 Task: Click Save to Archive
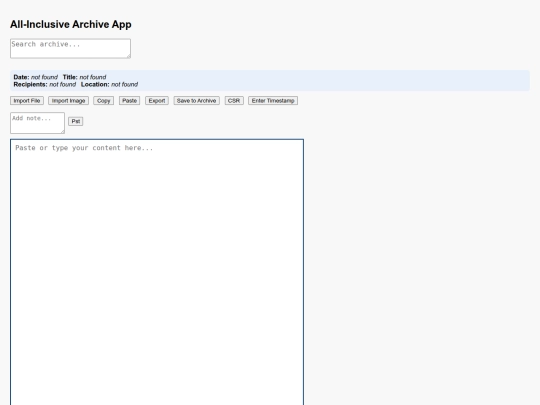197,101
